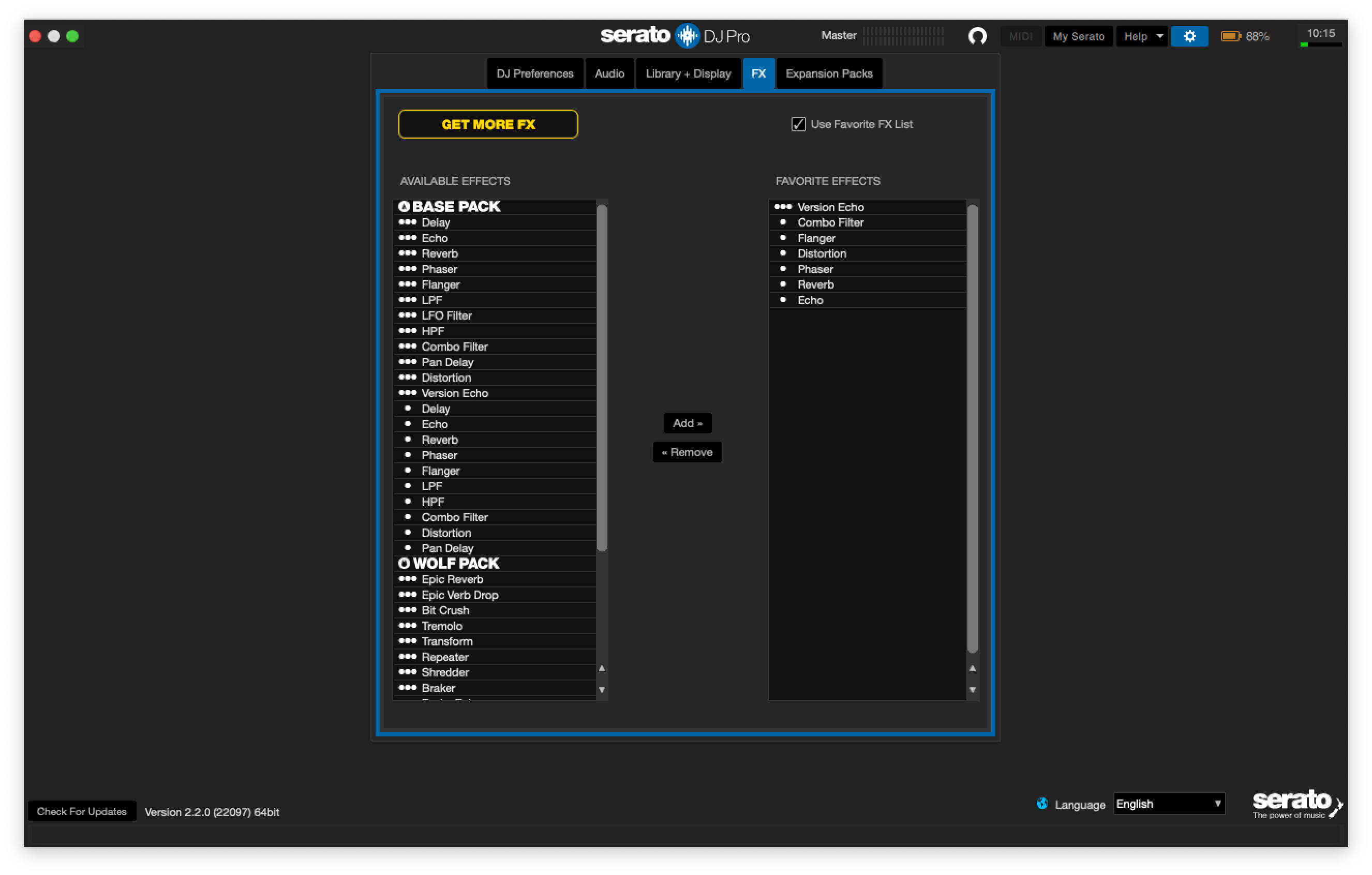
Task: Open the My Serato button
Action: click(1079, 36)
